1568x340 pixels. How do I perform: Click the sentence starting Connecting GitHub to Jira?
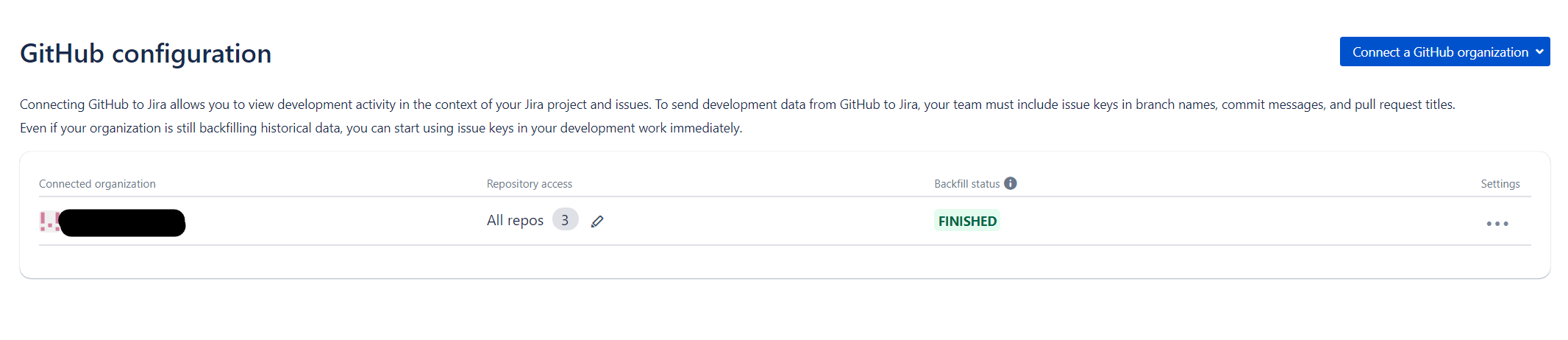[x=738, y=105]
